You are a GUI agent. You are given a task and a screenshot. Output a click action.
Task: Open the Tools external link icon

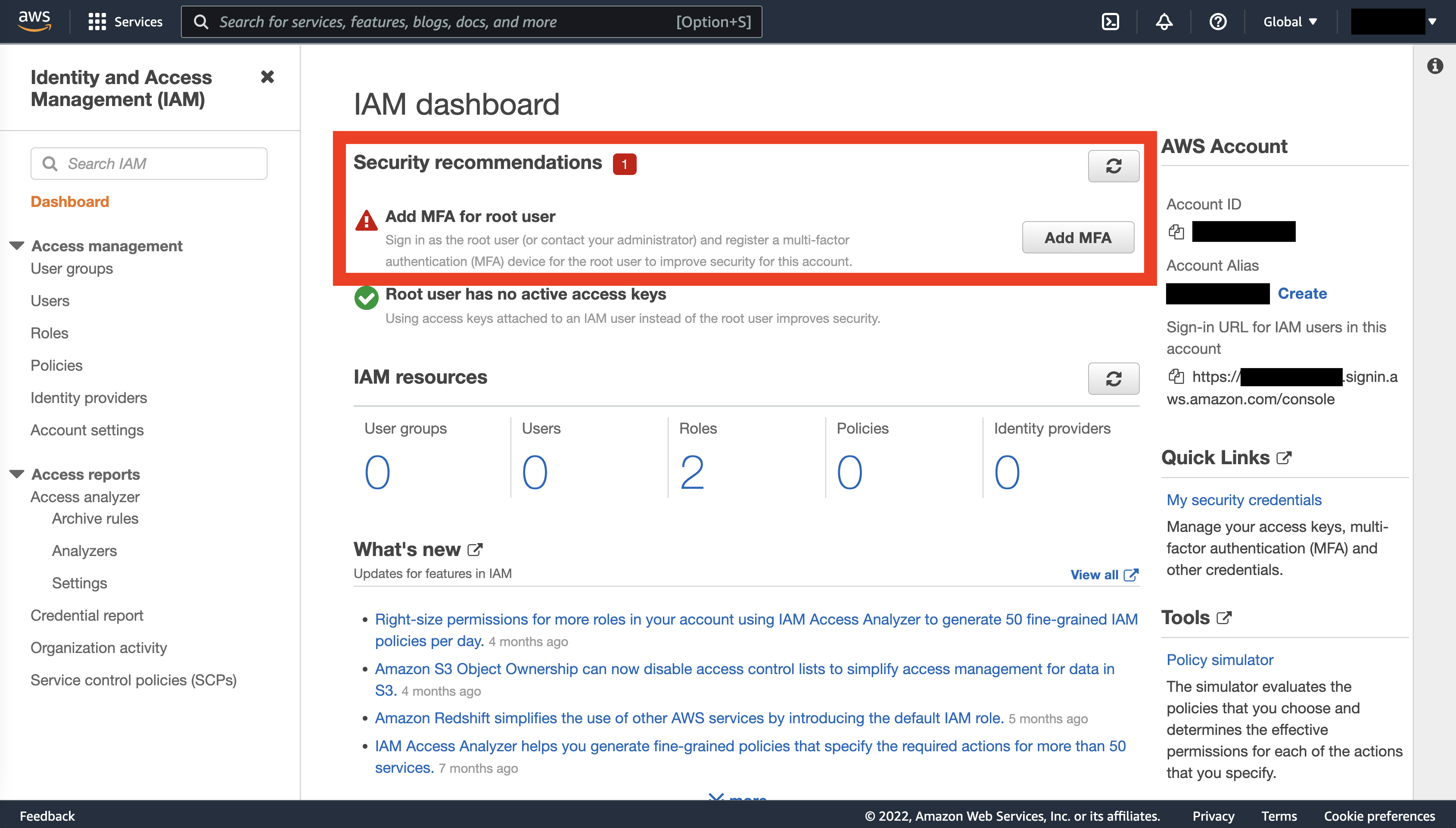[1223, 618]
